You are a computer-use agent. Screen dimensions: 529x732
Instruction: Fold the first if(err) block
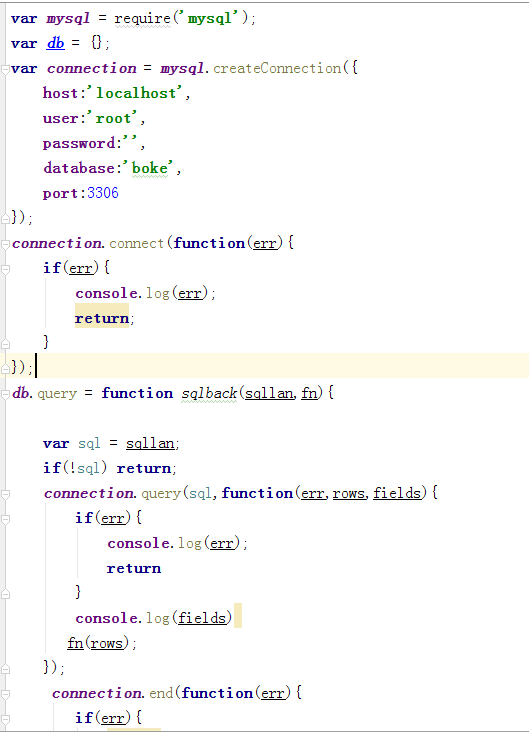tap(5, 269)
